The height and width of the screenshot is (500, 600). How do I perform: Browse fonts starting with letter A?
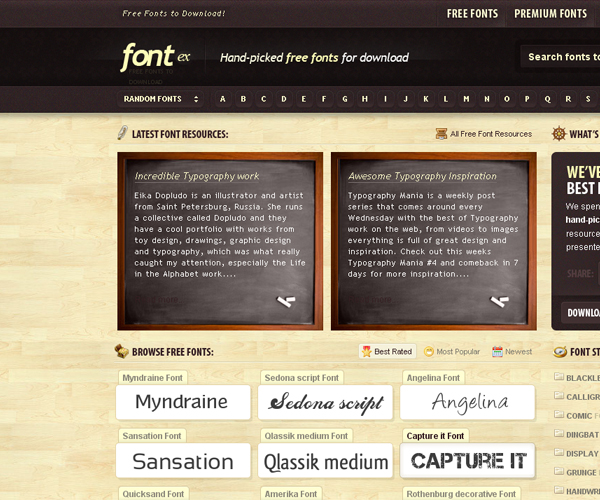coord(223,99)
